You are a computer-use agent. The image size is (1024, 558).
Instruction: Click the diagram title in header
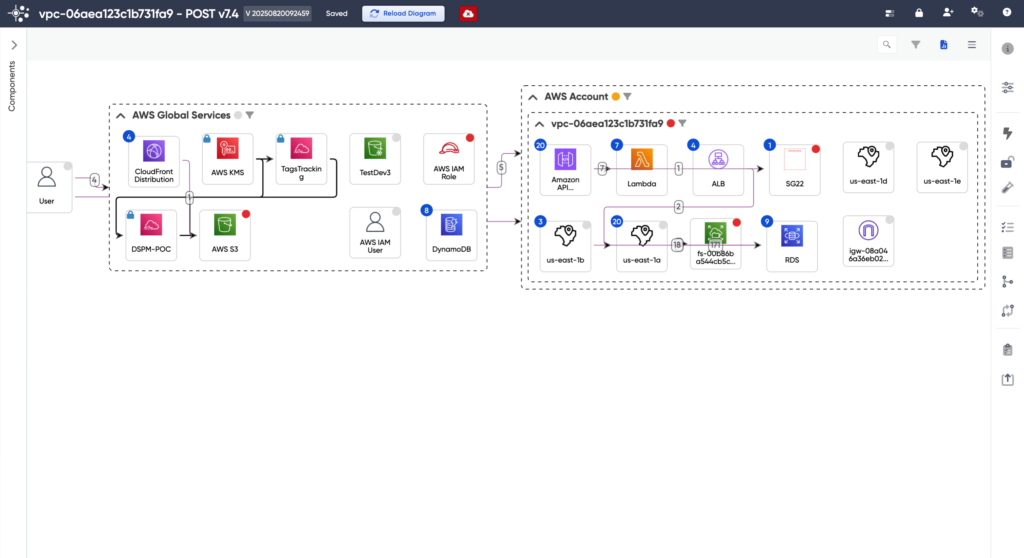coord(138,13)
